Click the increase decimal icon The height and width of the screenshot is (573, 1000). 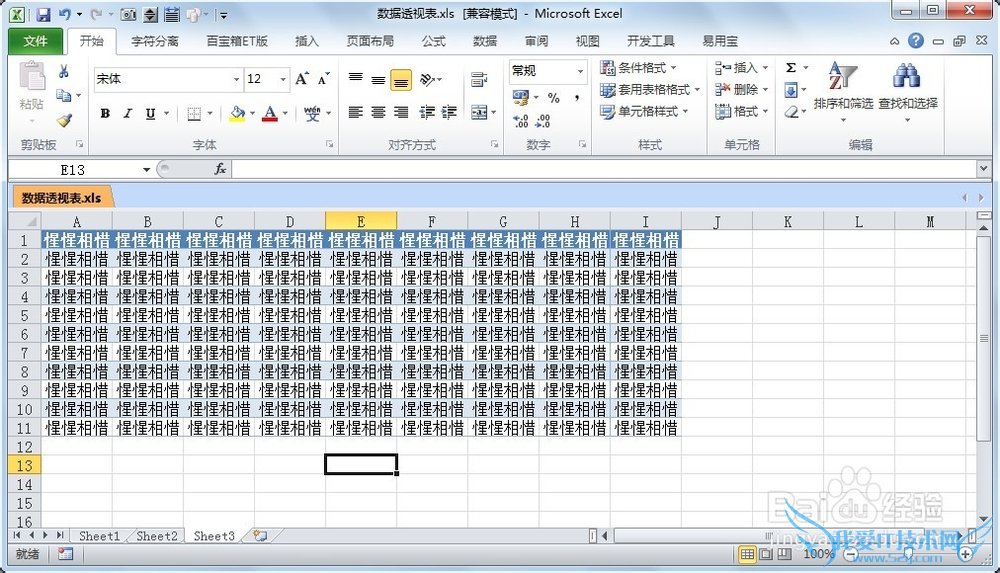[x=520, y=121]
